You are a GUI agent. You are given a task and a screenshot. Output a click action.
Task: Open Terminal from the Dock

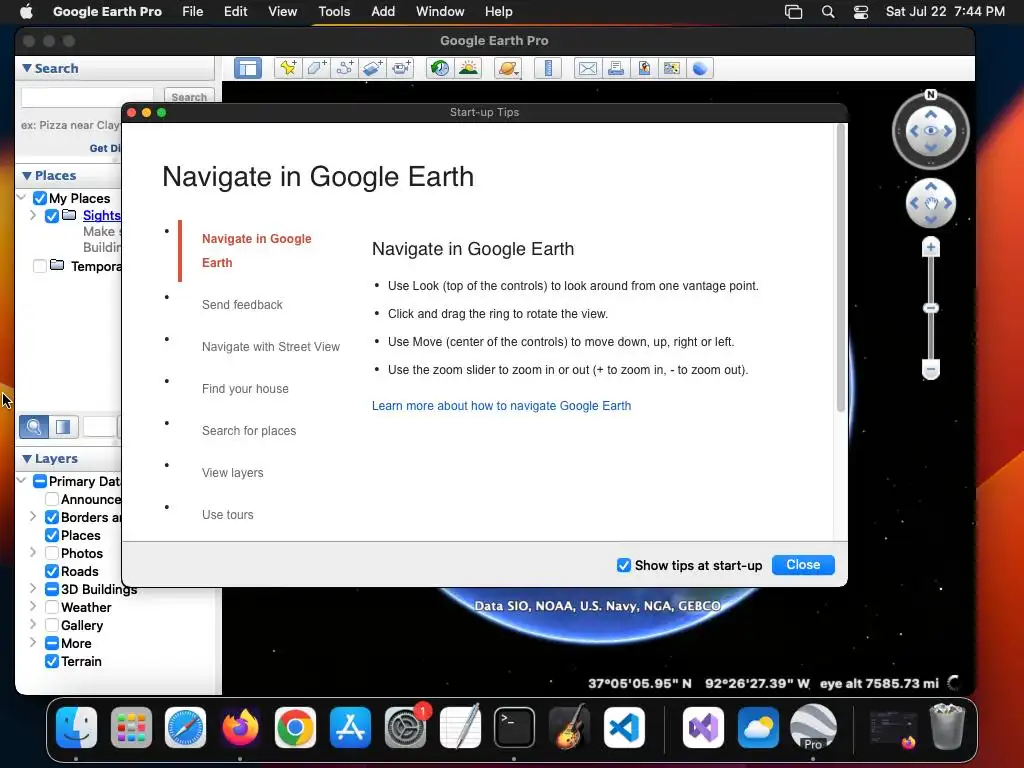click(514, 727)
